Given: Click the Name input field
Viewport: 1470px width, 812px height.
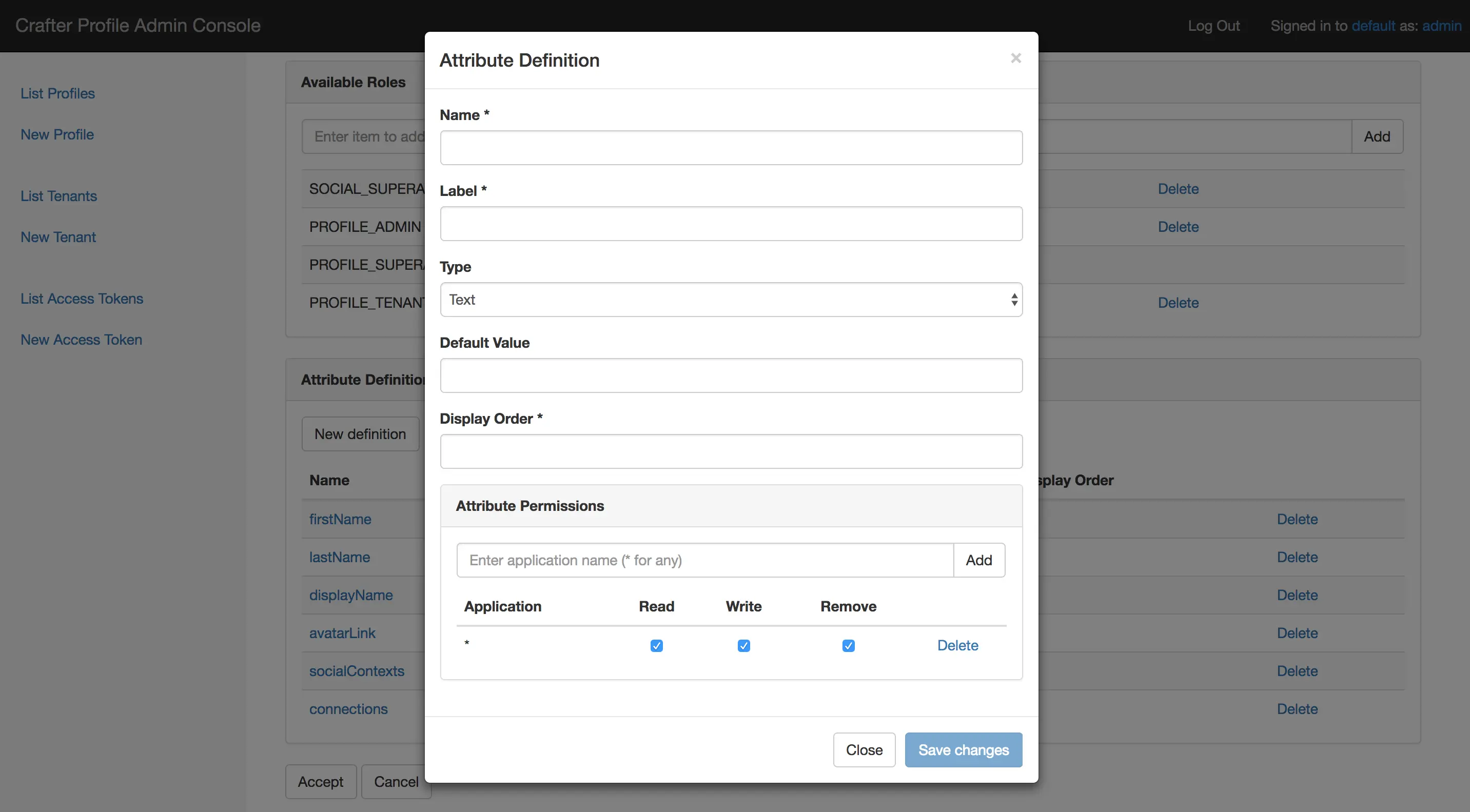Looking at the screenshot, I should coord(731,147).
